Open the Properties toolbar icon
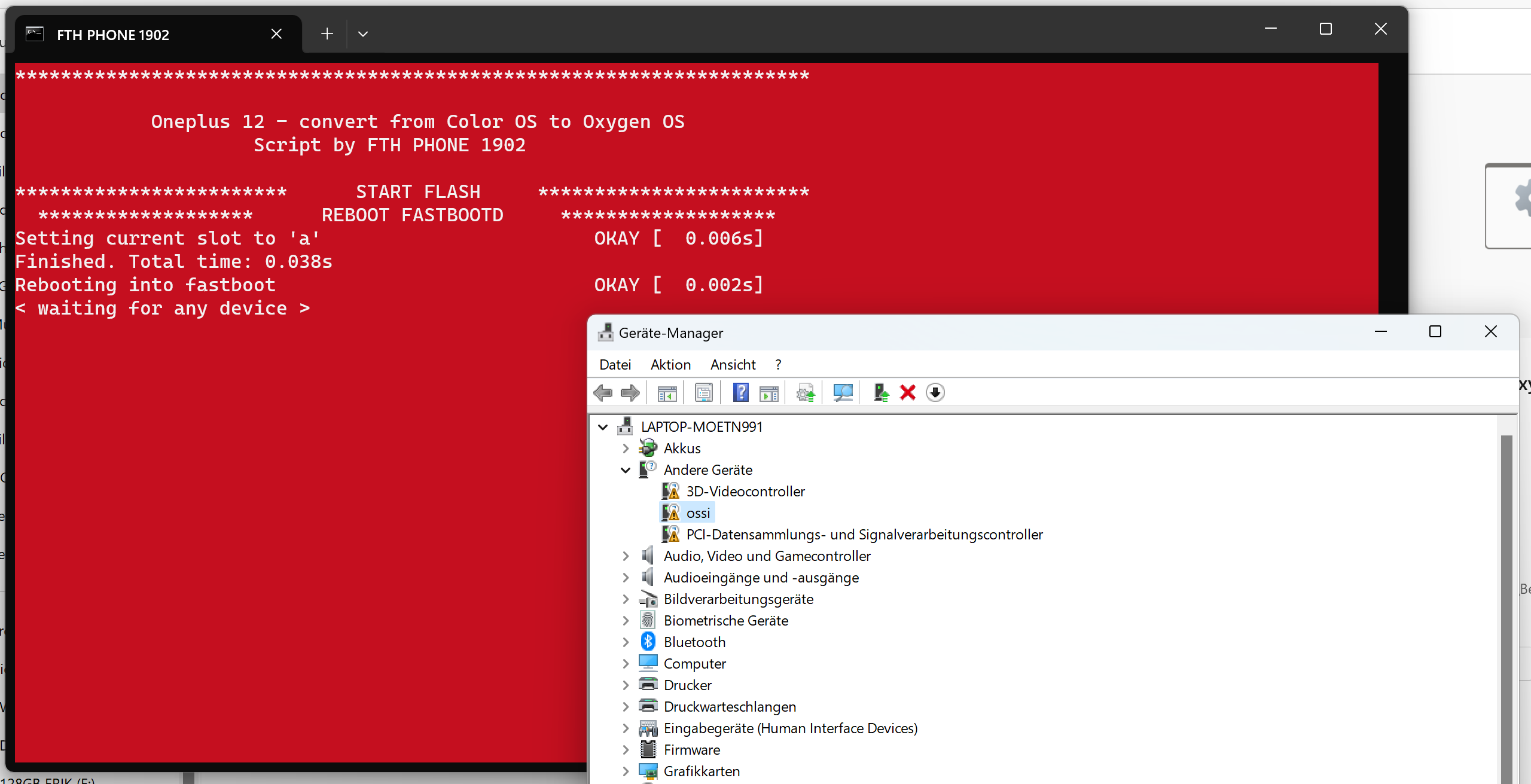This screenshot has width=1531, height=784. 704,393
